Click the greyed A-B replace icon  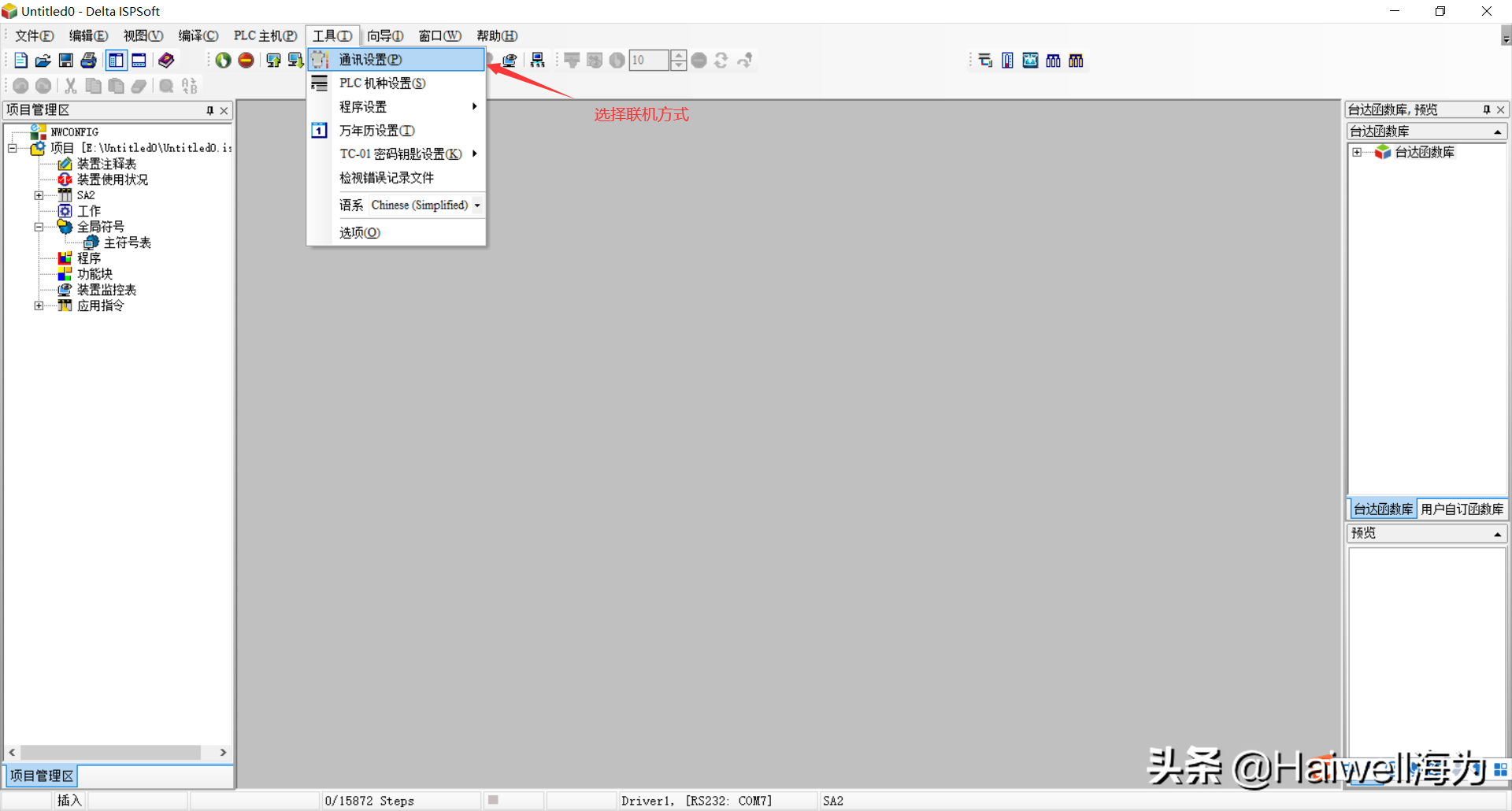click(x=189, y=86)
